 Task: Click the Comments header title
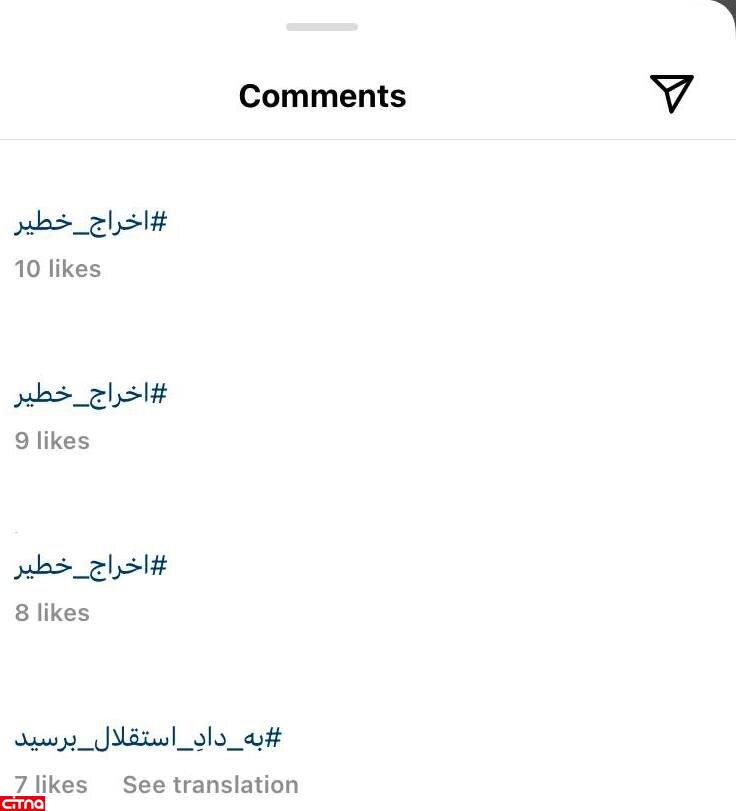click(x=322, y=96)
